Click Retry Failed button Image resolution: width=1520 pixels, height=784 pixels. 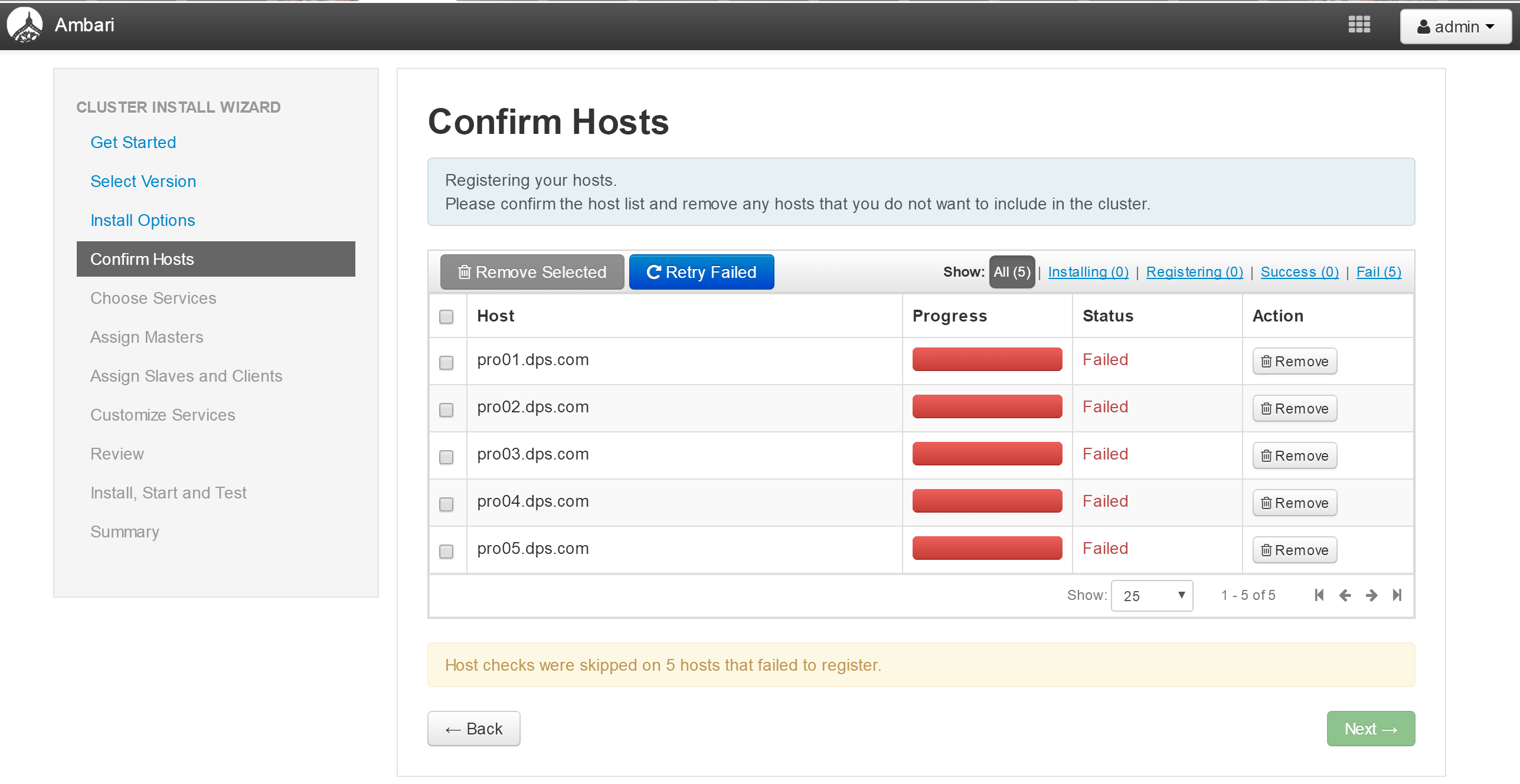point(701,272)
